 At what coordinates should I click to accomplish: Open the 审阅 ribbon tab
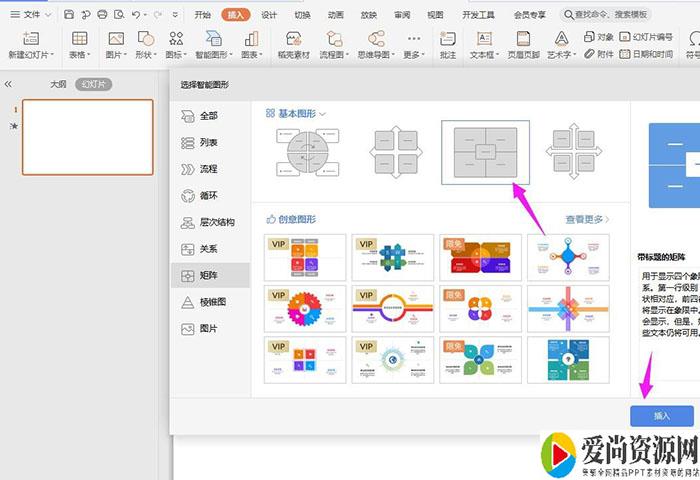pyautogui.click(x=402, y=15)
